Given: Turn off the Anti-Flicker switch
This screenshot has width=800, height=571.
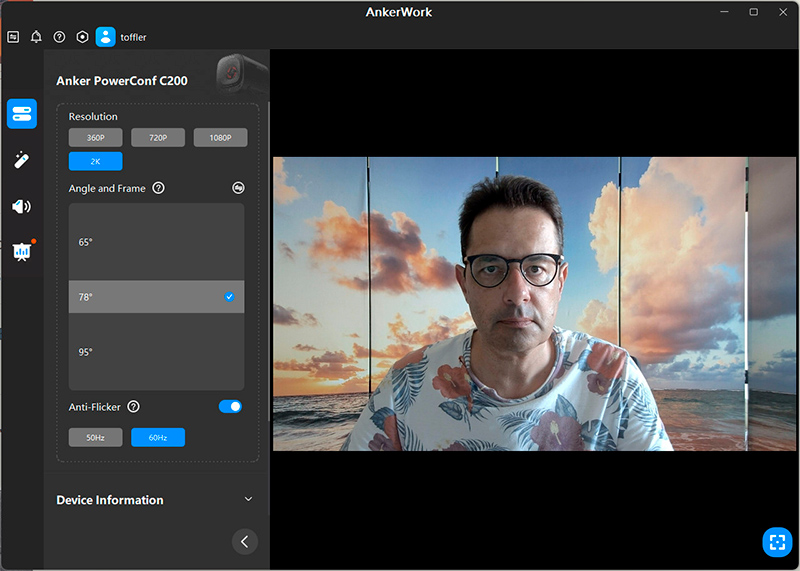Looking at the screenshot, I should point(230,407).
